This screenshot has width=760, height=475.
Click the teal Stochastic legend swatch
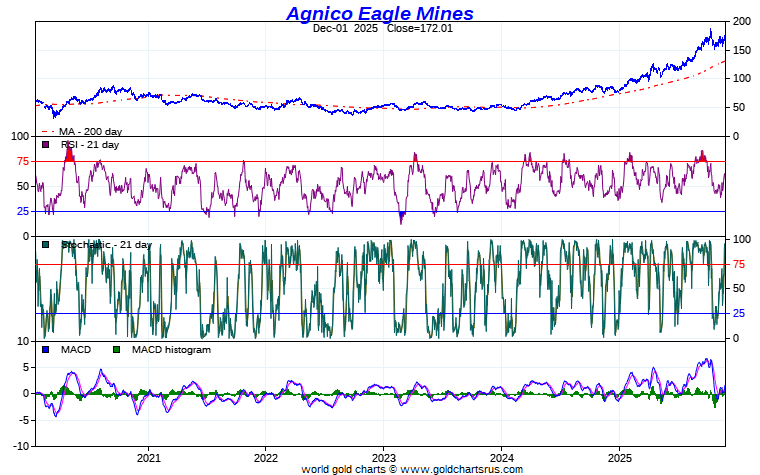46,245
